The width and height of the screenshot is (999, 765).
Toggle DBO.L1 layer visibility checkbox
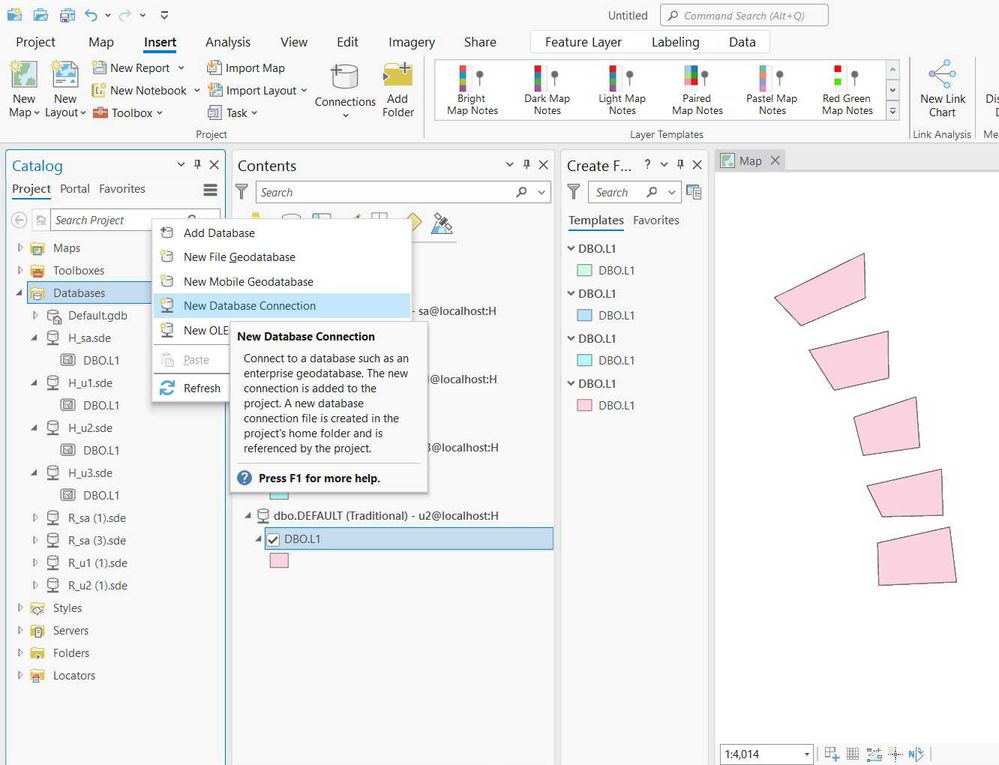pyautogui.click(x=273, y=540)
